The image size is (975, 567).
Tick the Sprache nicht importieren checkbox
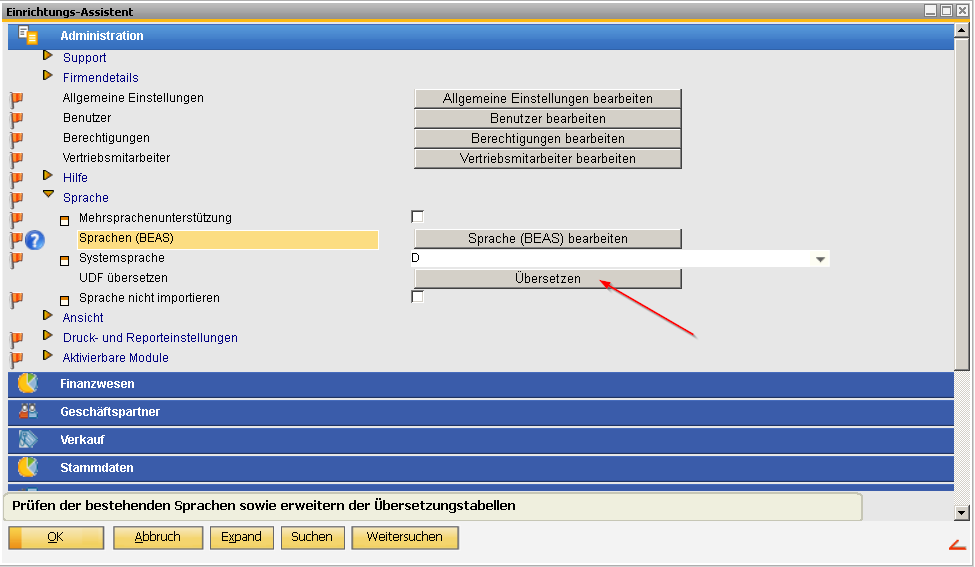tap(417, 297)
